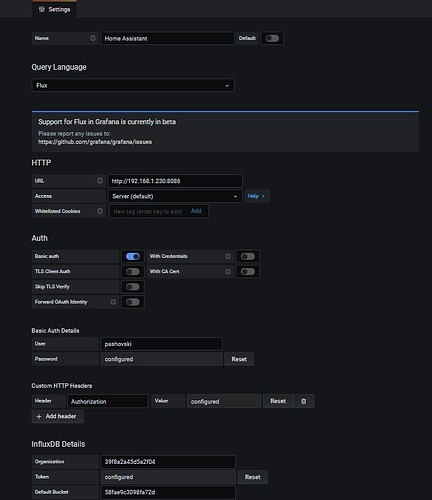
Task: Click the info icon beside With Credentials
Action: (228, 256)
